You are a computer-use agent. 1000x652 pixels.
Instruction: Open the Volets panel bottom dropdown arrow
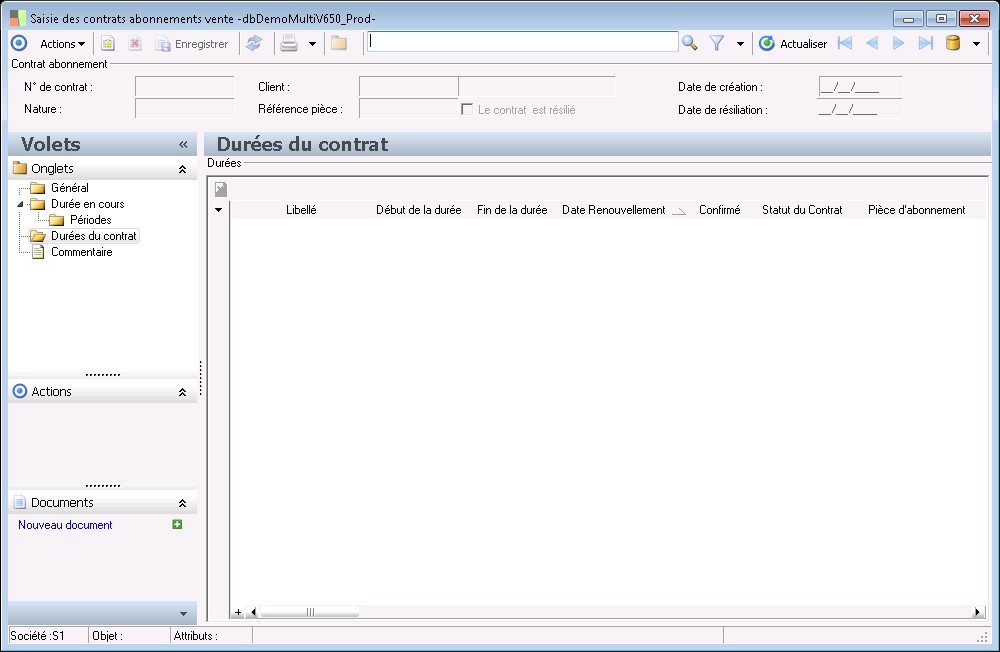183,614
